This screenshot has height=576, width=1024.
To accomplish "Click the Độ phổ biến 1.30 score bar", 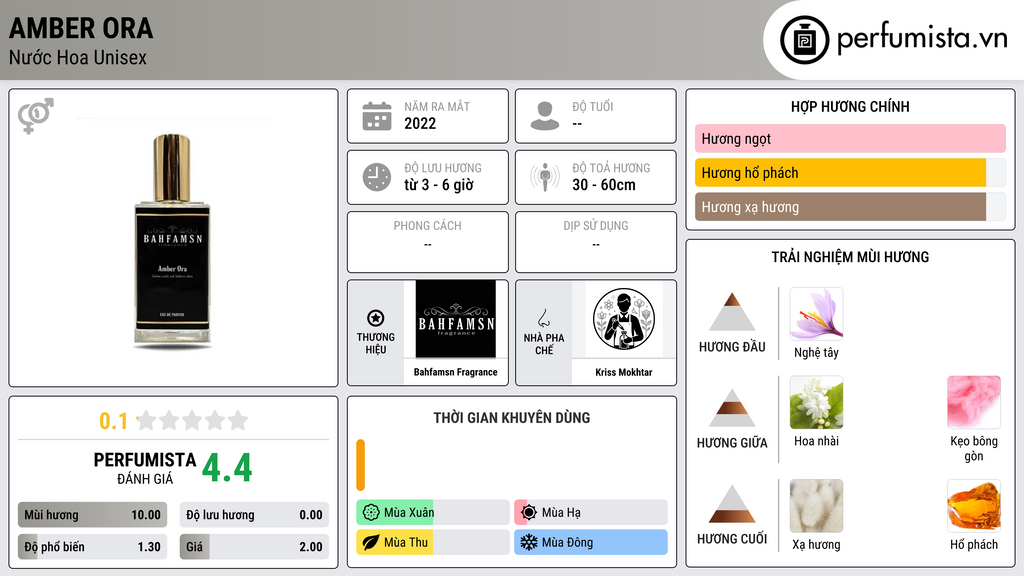I will point(92,547).
